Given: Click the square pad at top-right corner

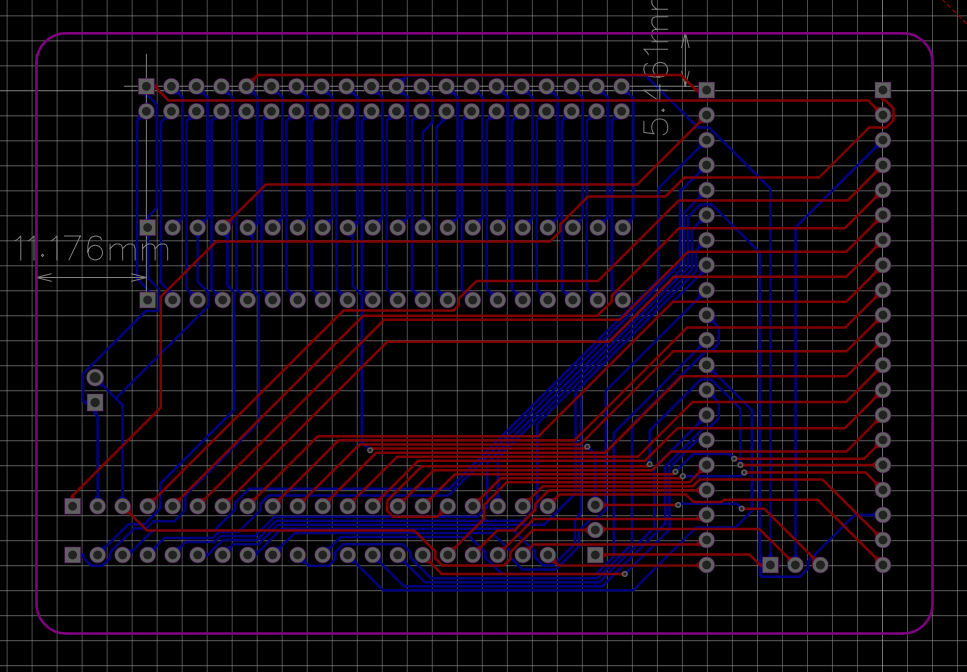Looking at the screenshot, I should (884, 89).
